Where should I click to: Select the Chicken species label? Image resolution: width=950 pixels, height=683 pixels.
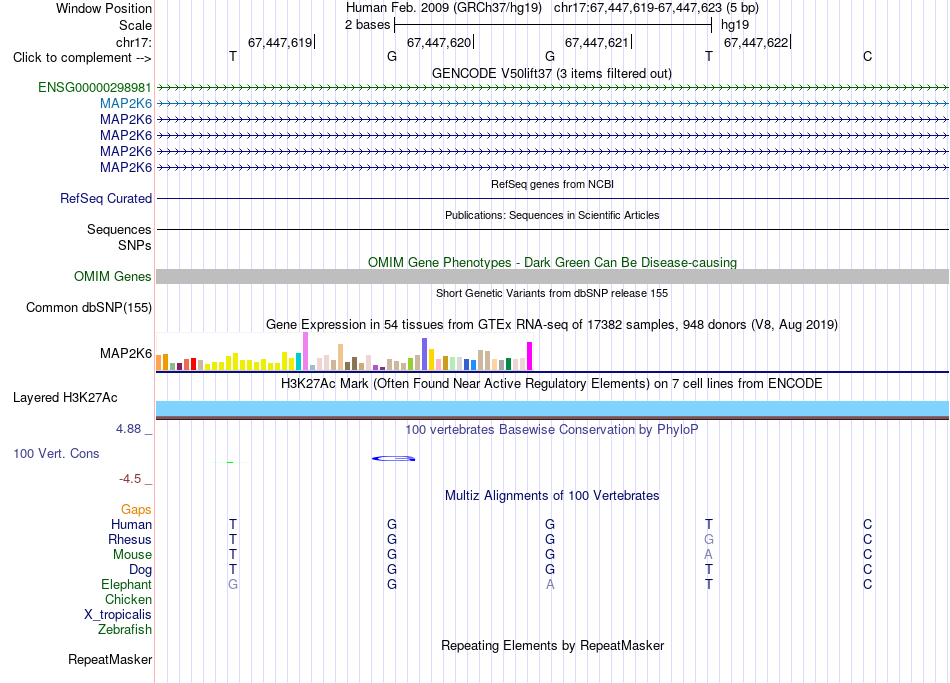click(x=128, y=600)
